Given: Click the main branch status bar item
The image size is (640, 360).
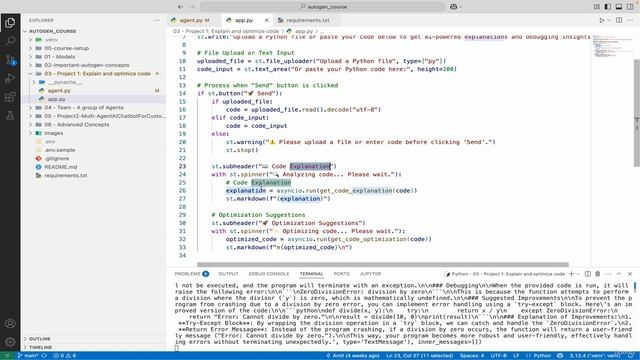Looking at the screenshot, I should pos(28,356).
